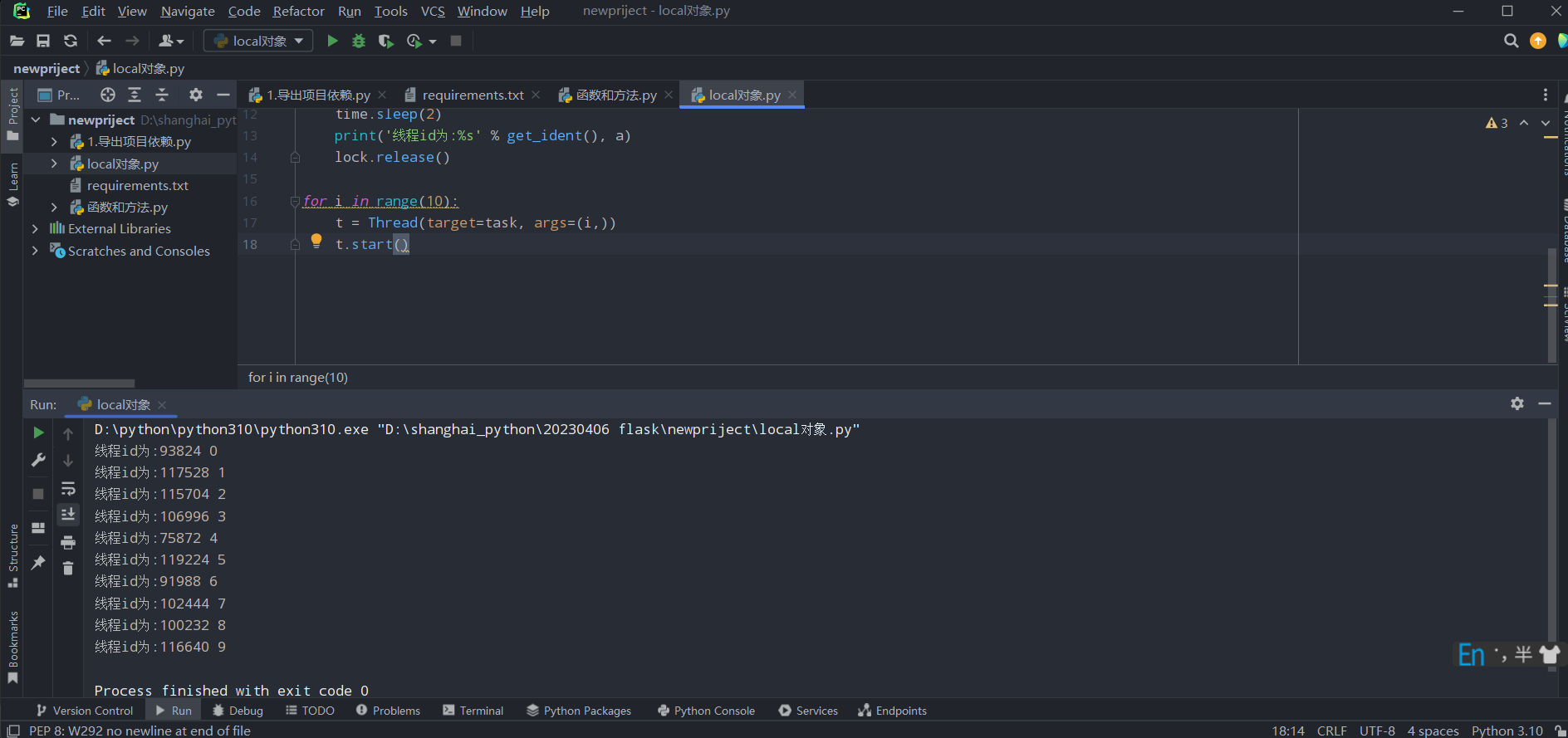Reload files with the sync toolbar icon

[71, 41]
